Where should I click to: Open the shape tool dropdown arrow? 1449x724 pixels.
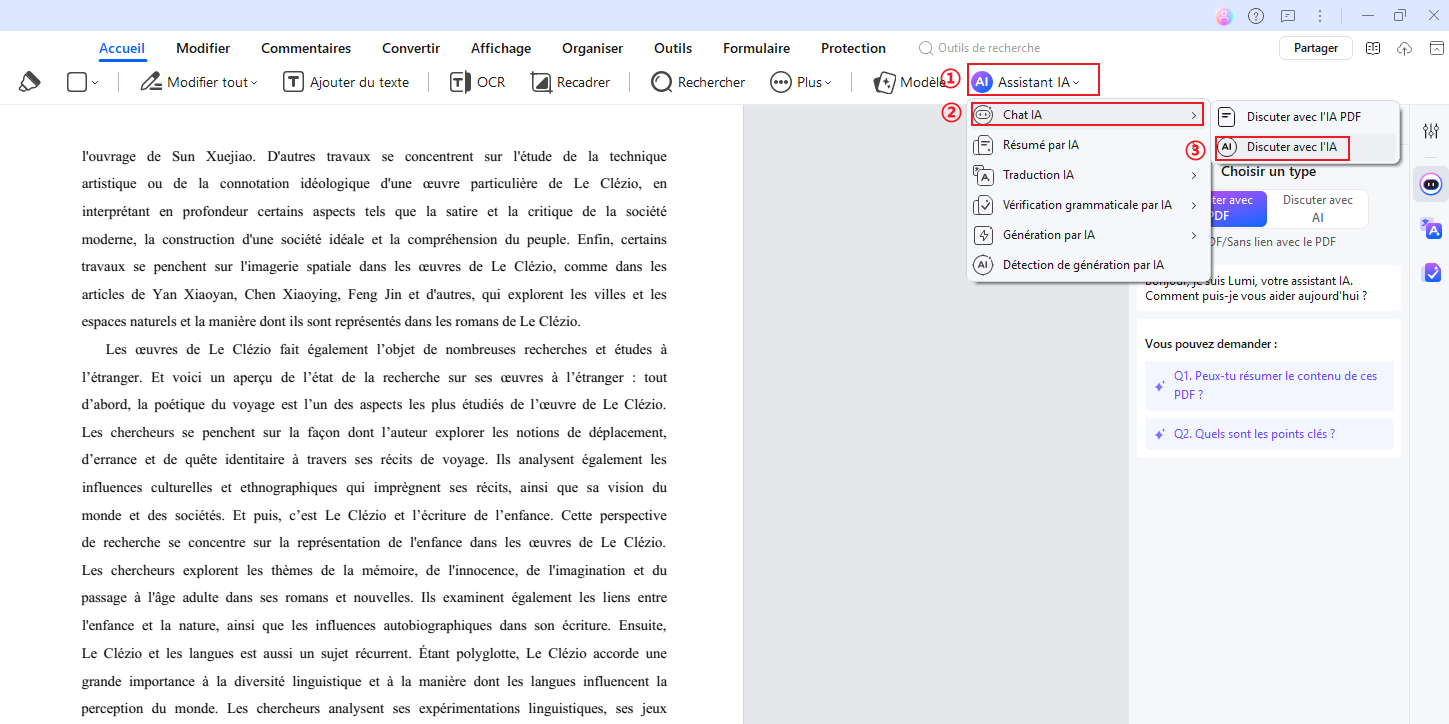95,82
